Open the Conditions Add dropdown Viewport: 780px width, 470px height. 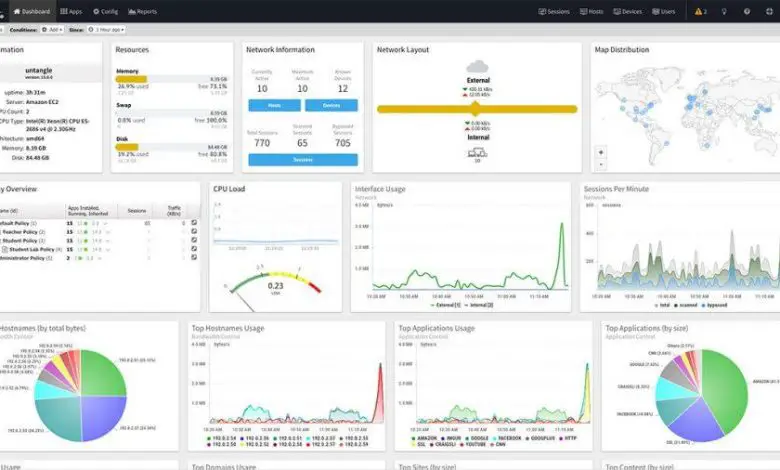coord(52,30)
